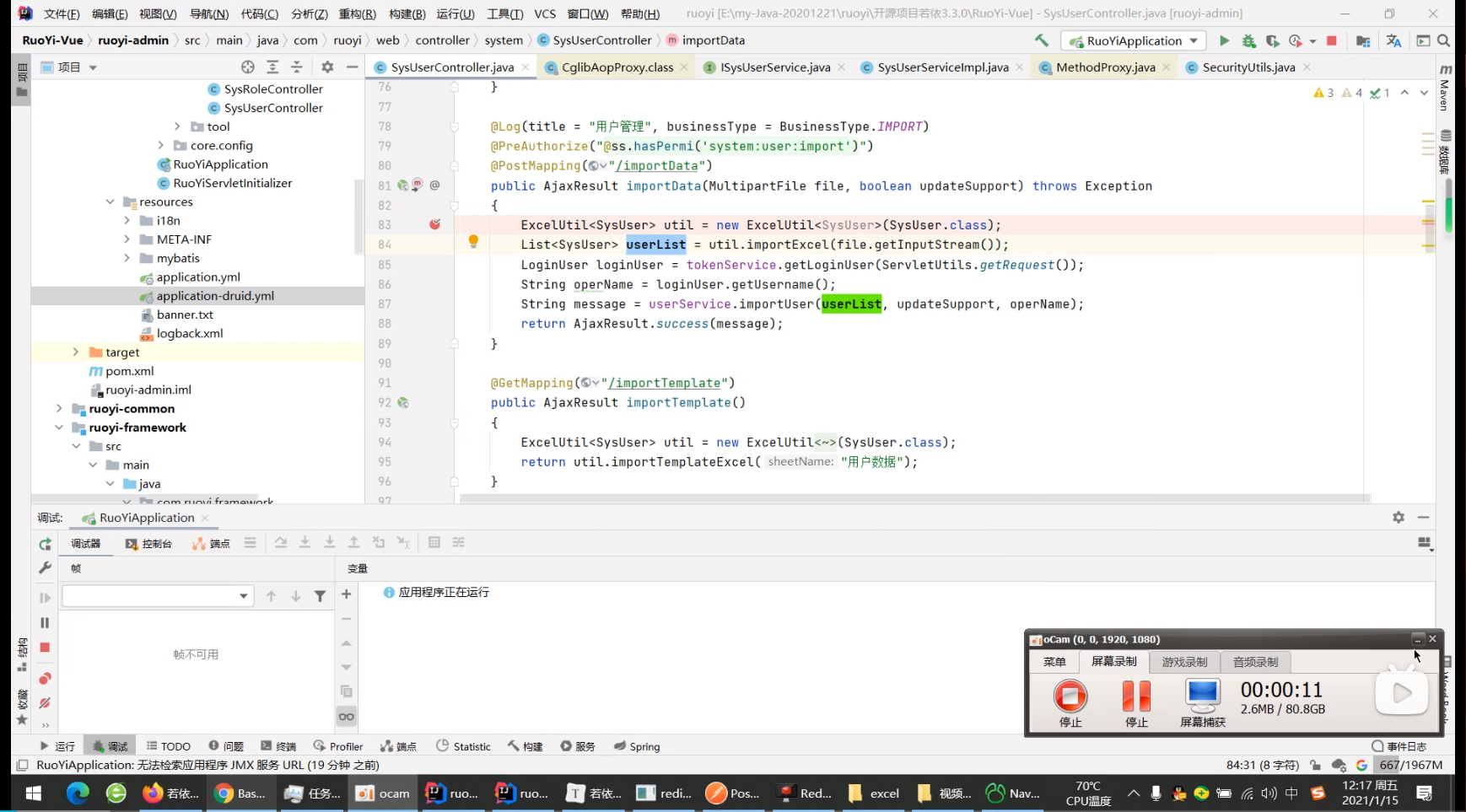The width and height of the screenshot is (1466, 812).
Task: Open the thread frames combo box
Action: click(158, 596)
